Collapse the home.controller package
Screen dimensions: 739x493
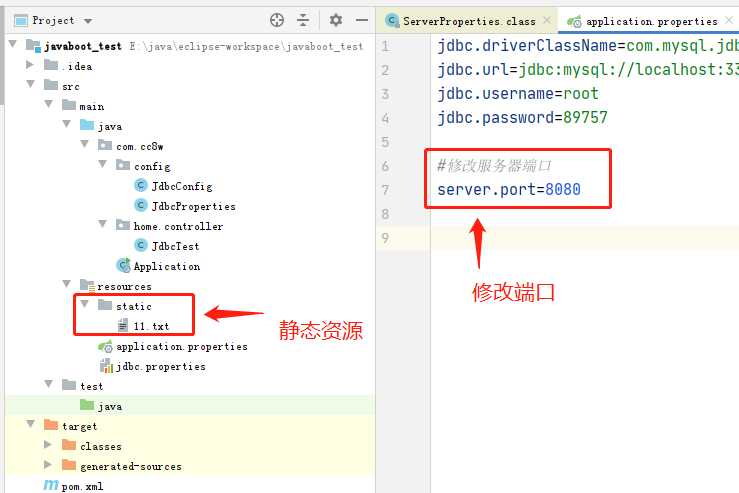(x=103, y=224)
